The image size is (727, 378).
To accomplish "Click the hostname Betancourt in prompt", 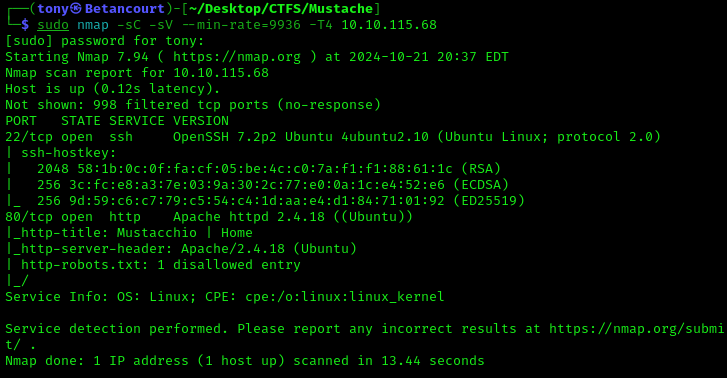I will tap(125, 9).
